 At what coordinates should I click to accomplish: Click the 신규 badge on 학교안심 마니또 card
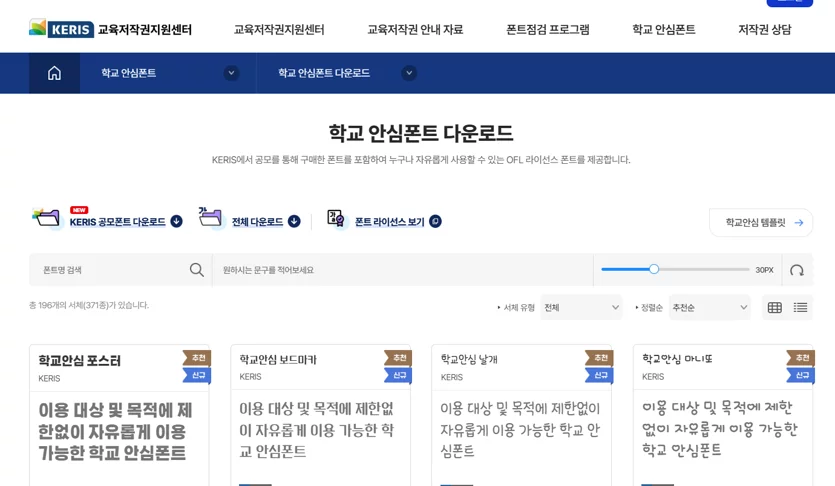pos(801,375)
